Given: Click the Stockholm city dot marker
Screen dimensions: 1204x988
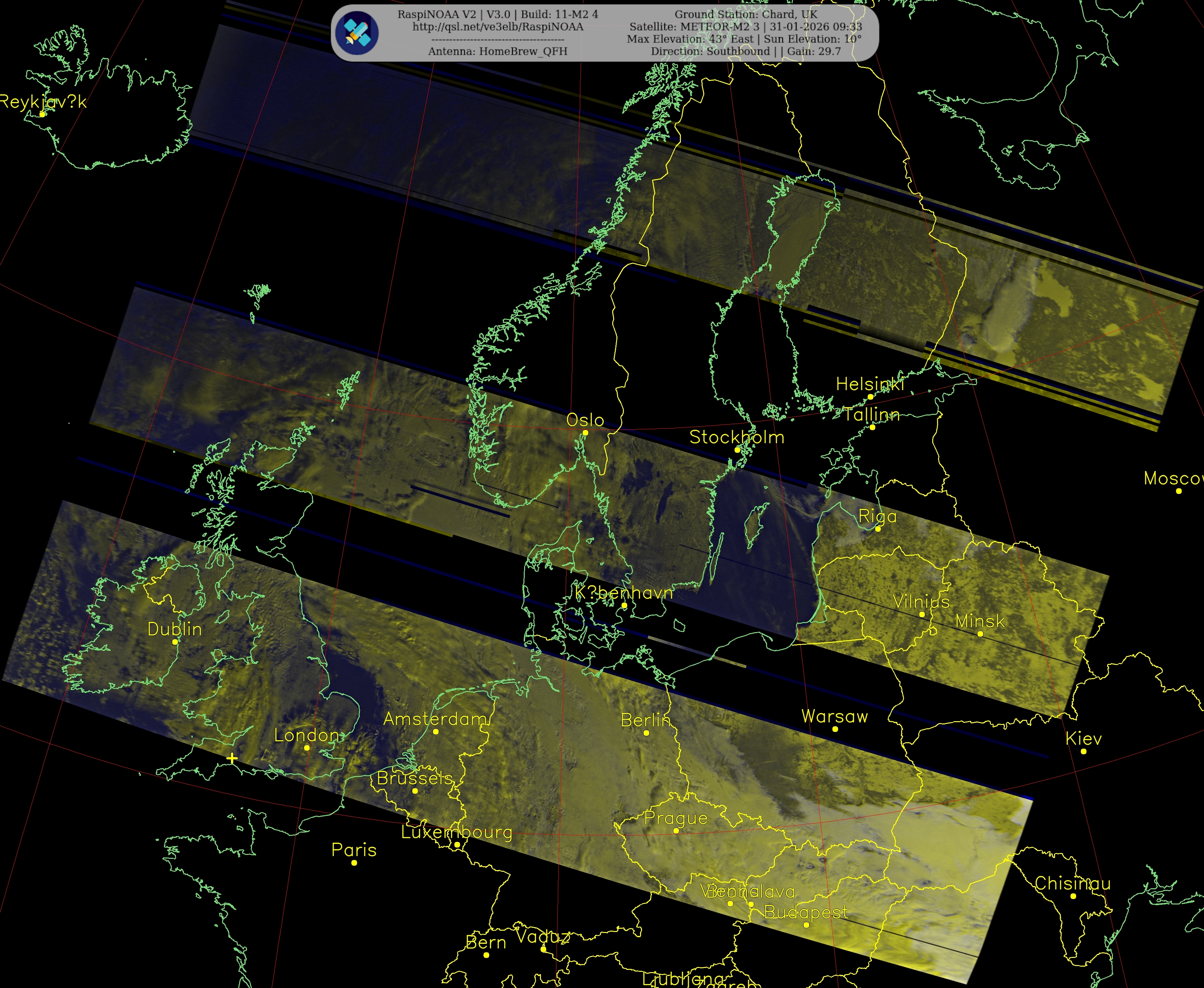Looking at the screenshot, I should point(737,449).
